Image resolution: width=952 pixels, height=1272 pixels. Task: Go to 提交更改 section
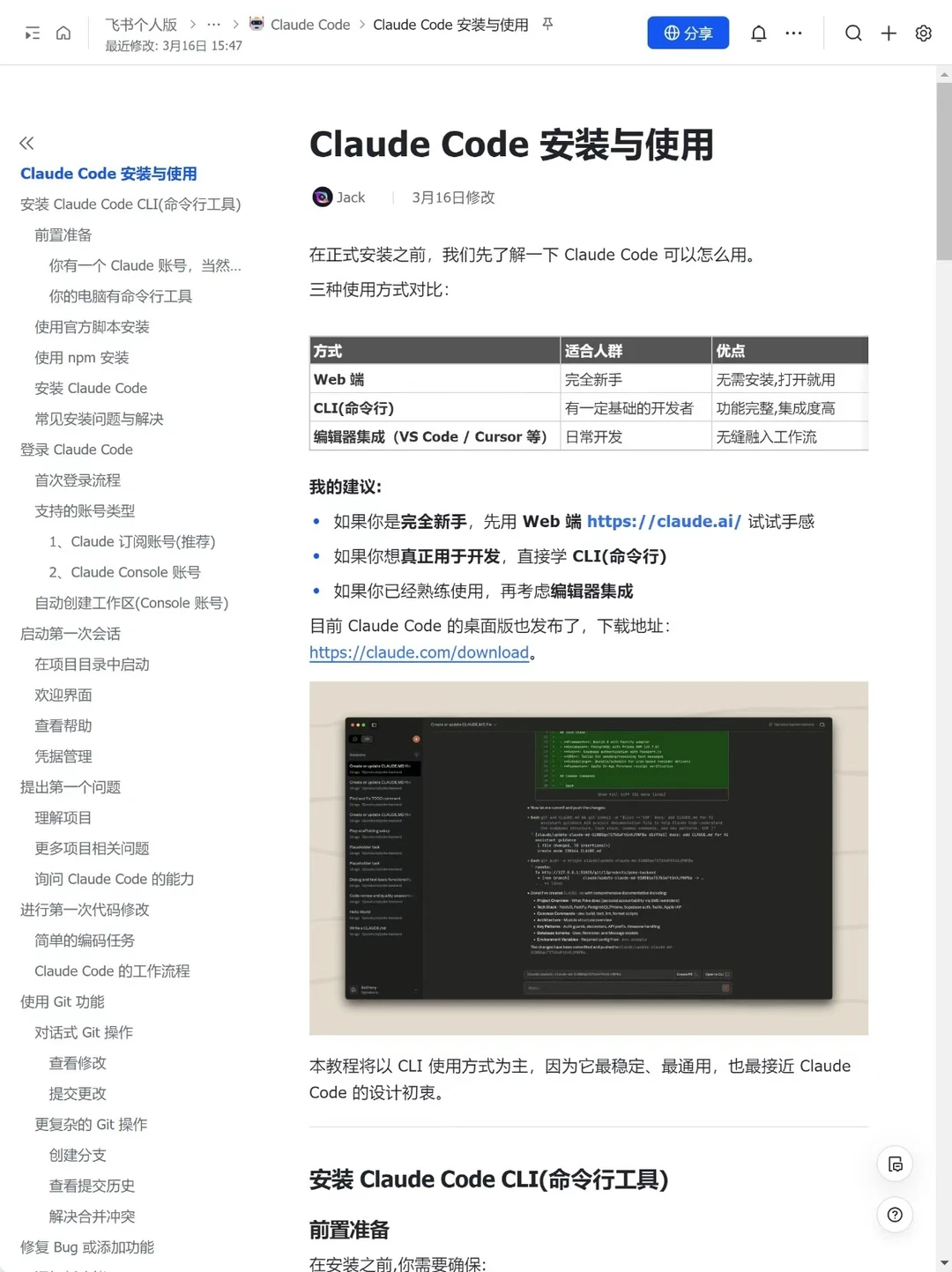(78, 1094)
